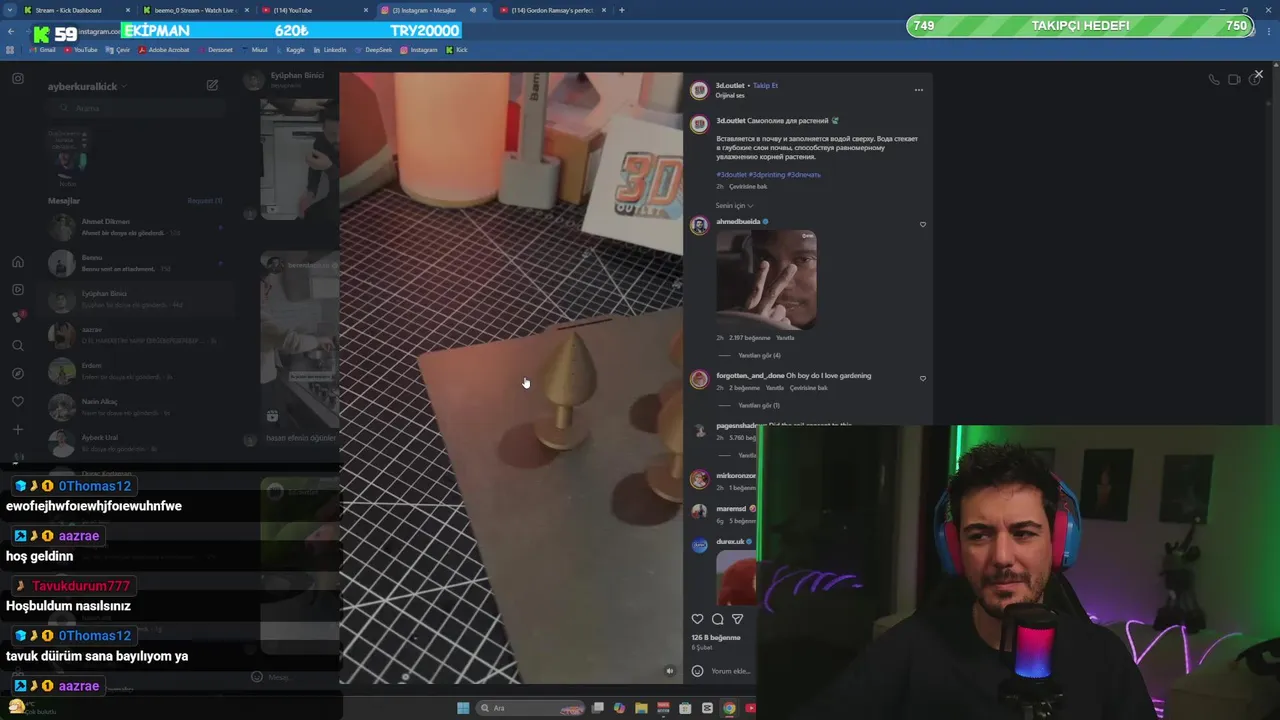Open Instagram logo in left sidebar

click(x=18, y=78)
